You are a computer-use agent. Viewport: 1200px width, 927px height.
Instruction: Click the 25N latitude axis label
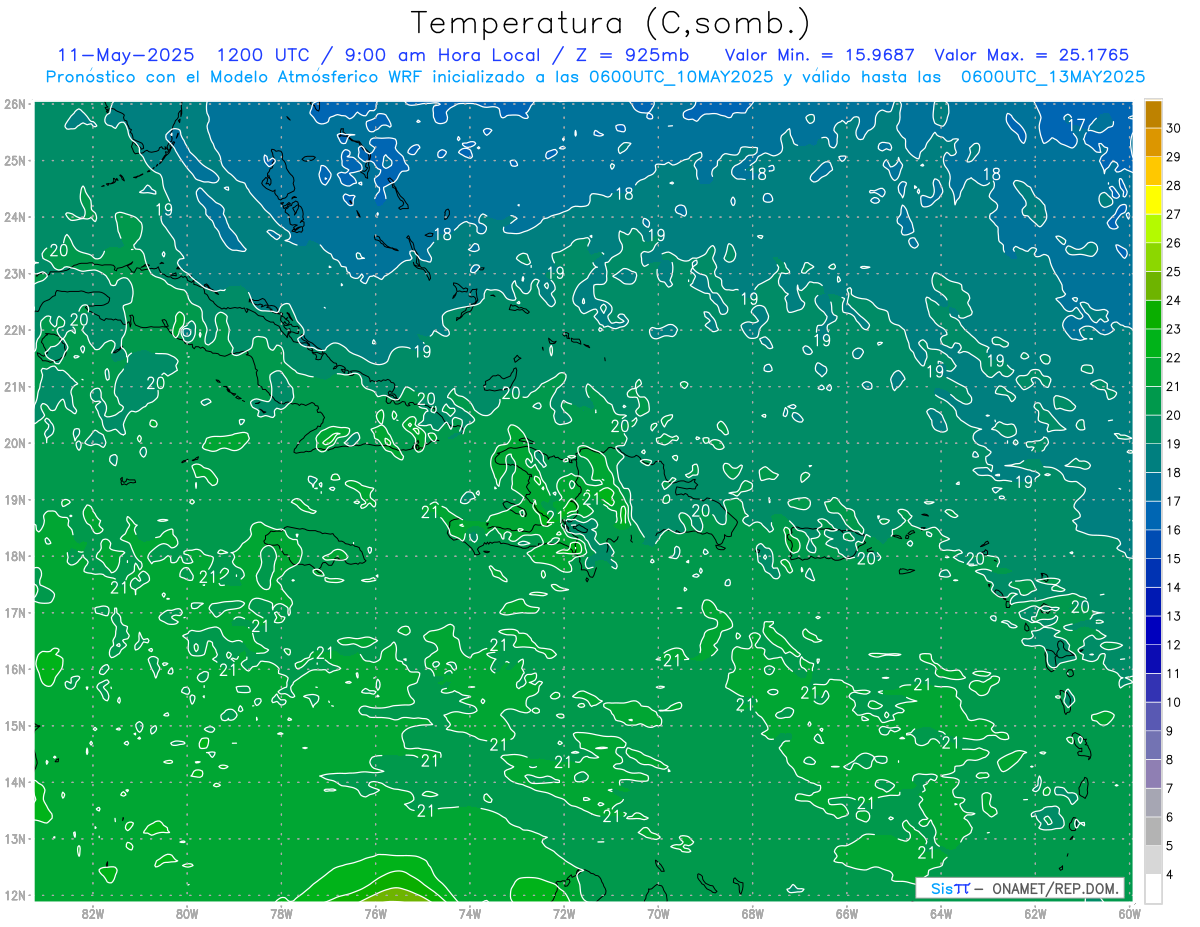coord(15,160)
